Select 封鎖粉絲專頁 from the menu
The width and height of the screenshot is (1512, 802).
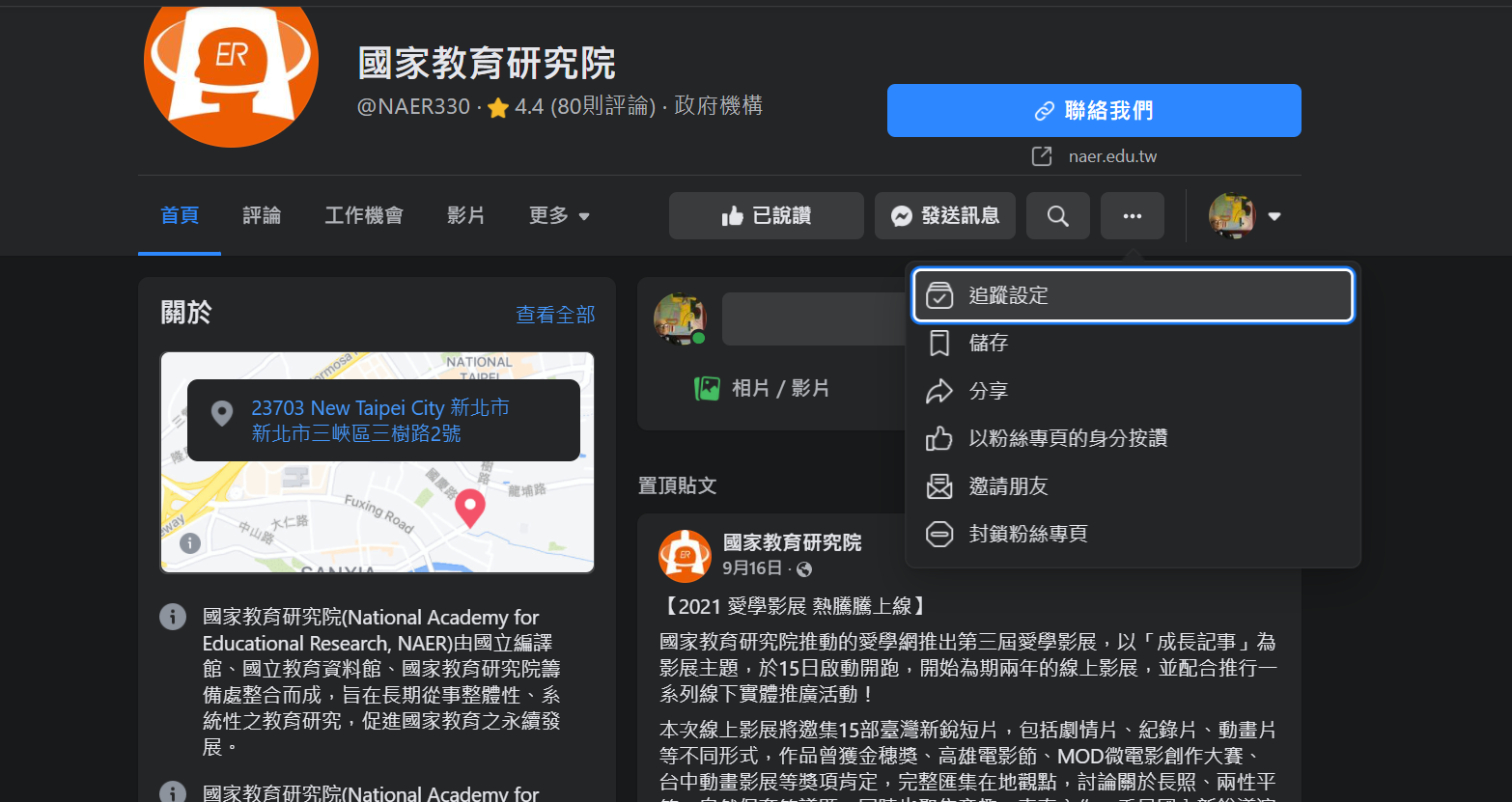tap(1133, 534)
